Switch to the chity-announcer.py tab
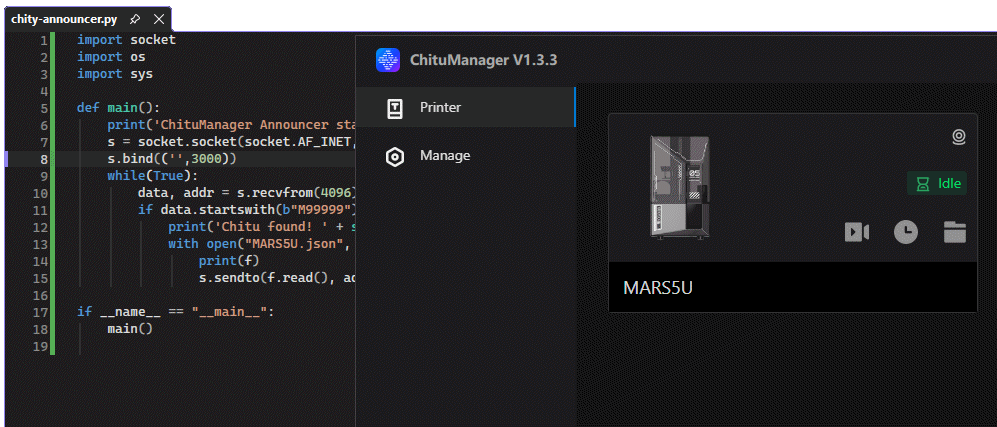The height and width of the screenshot is (427, 997). [64, 19]
